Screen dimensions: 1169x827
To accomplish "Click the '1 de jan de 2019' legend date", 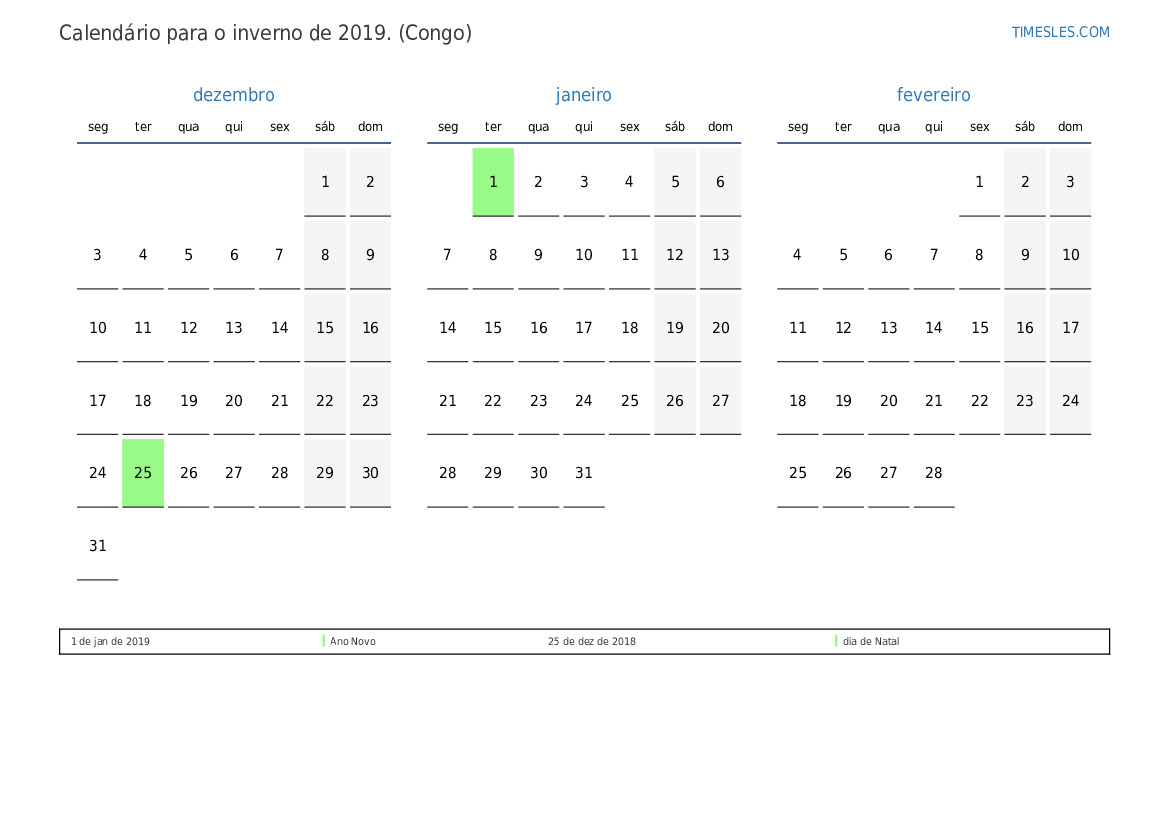I will pos(110,642).
